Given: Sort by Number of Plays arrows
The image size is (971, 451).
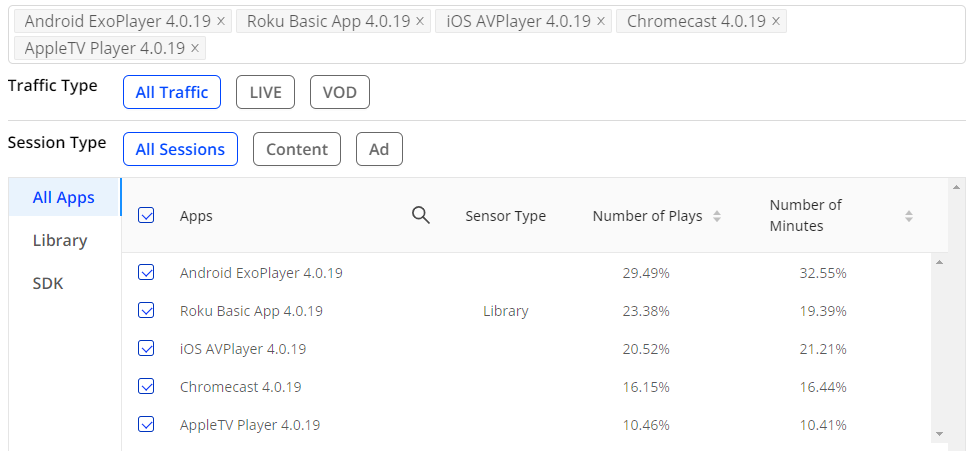Looking at the screenshot, I should pos(716,216).
